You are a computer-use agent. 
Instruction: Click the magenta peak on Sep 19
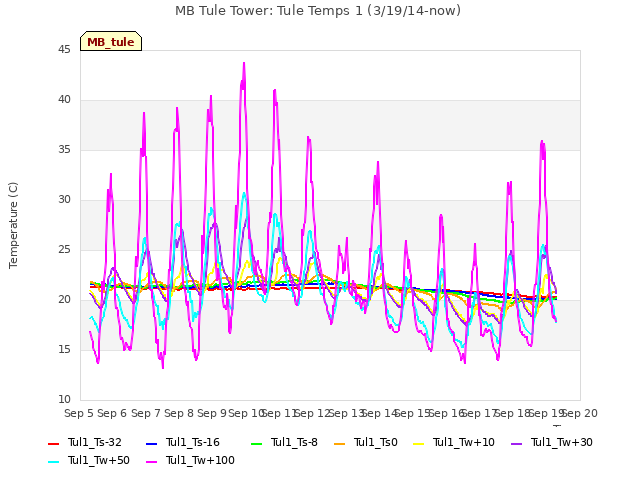pyautogui.click(x=542, y=142)
